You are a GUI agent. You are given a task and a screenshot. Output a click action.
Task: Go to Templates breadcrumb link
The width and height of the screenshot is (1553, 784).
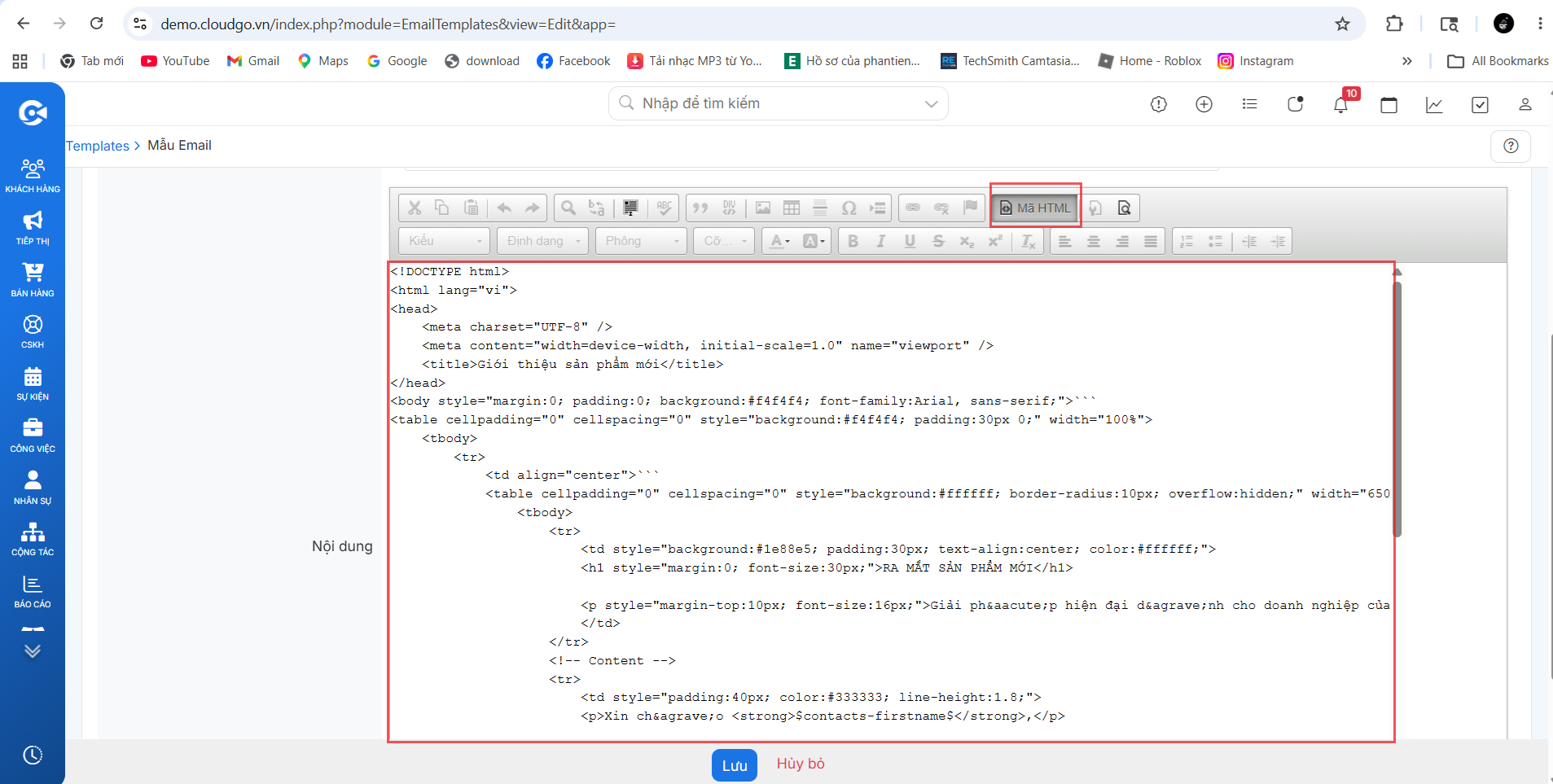98,146
